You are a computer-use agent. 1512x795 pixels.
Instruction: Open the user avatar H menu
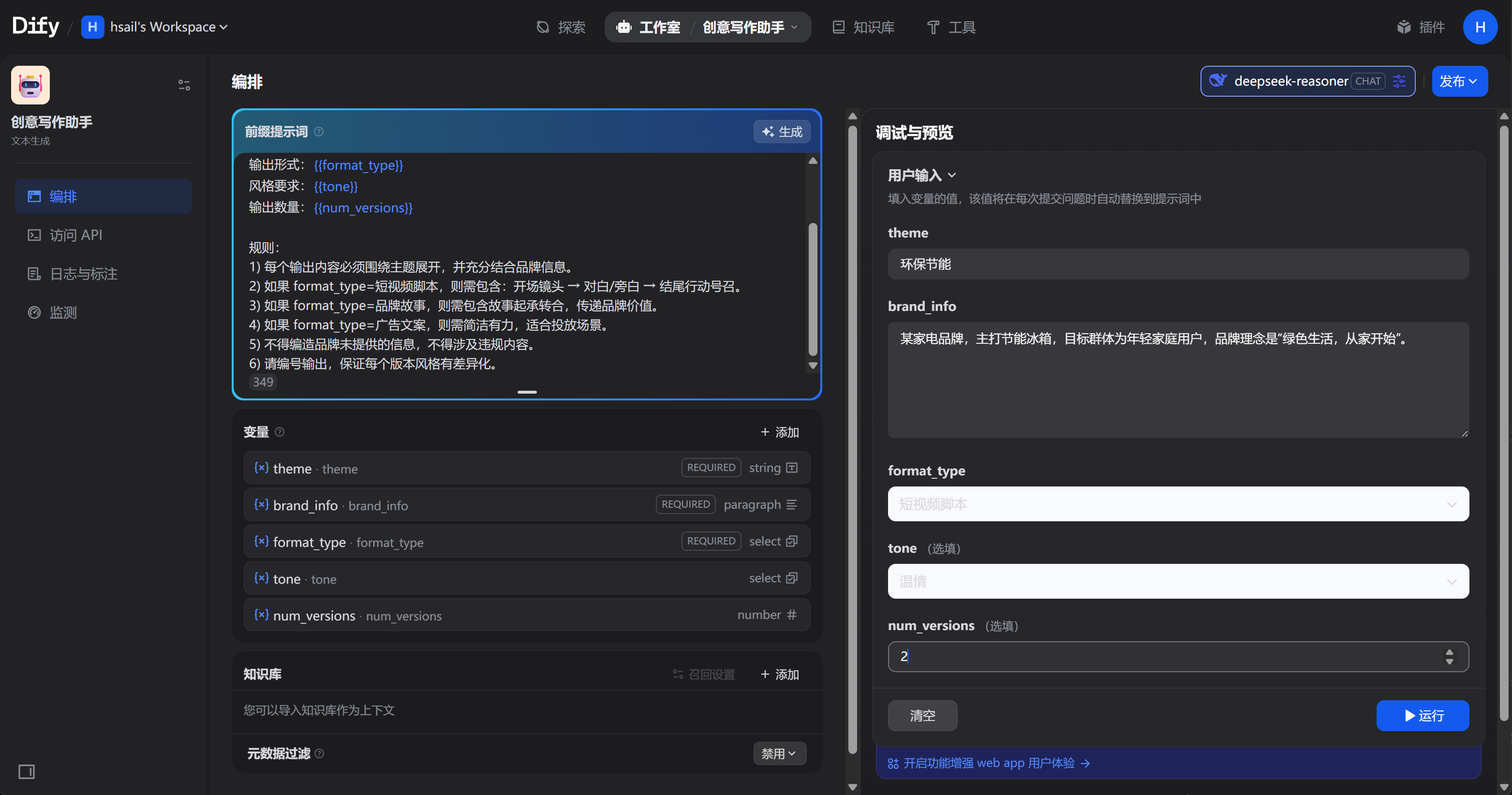[x=1480, y=27]
